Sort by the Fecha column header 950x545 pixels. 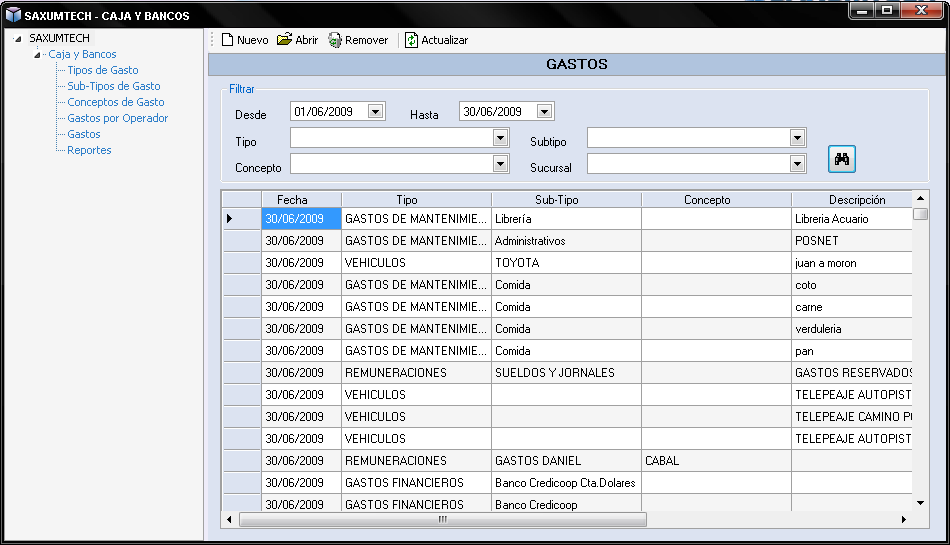click(x=301, y=200)
